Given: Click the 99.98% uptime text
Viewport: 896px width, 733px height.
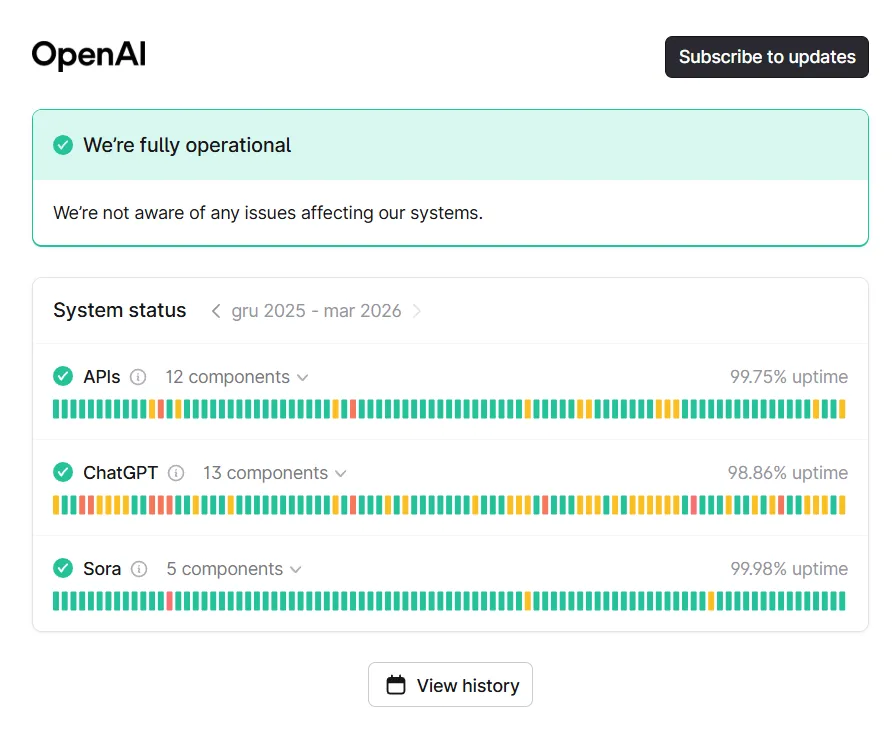Looking at the screenshot, I should tap(789, 569).
